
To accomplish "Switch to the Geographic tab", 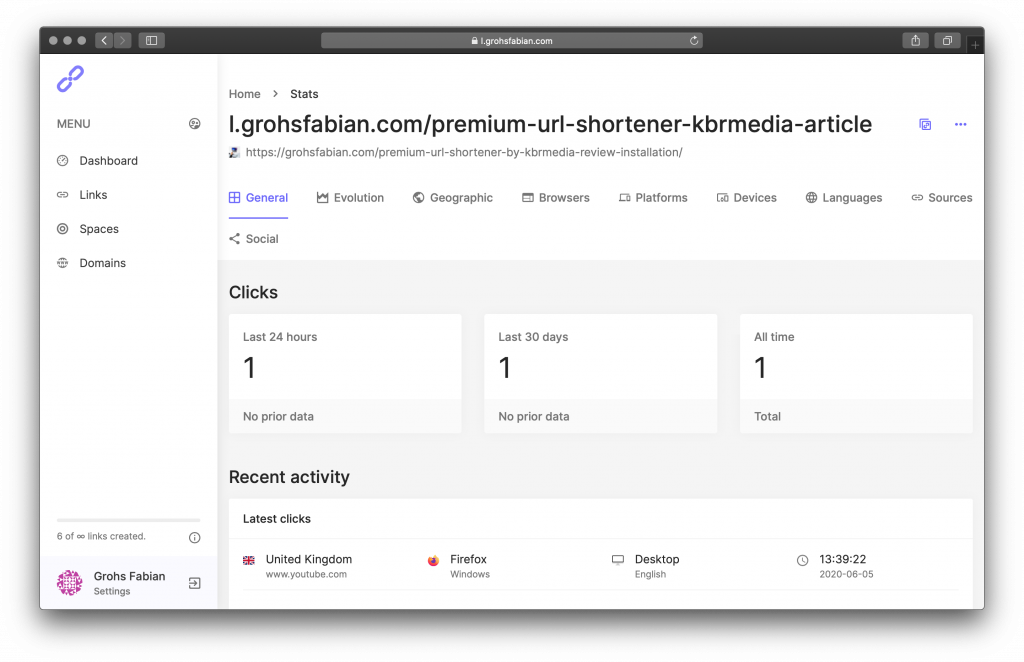I will (453, 198).
